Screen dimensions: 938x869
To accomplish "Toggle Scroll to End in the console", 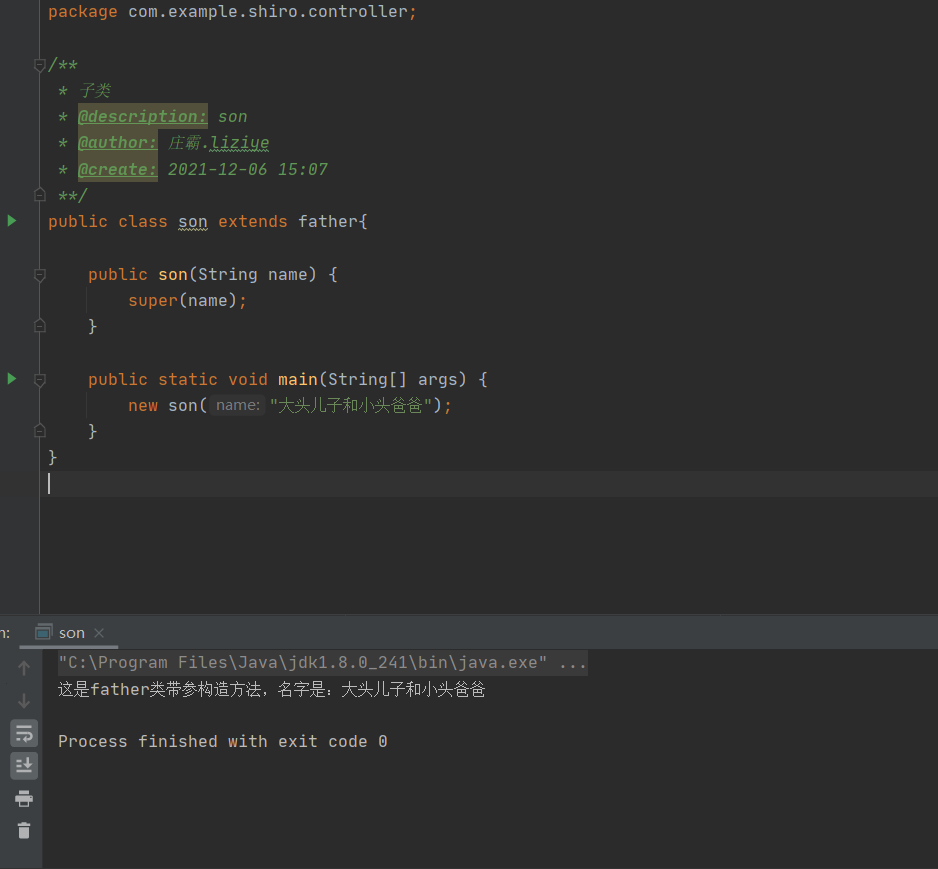I will (23, 765).
